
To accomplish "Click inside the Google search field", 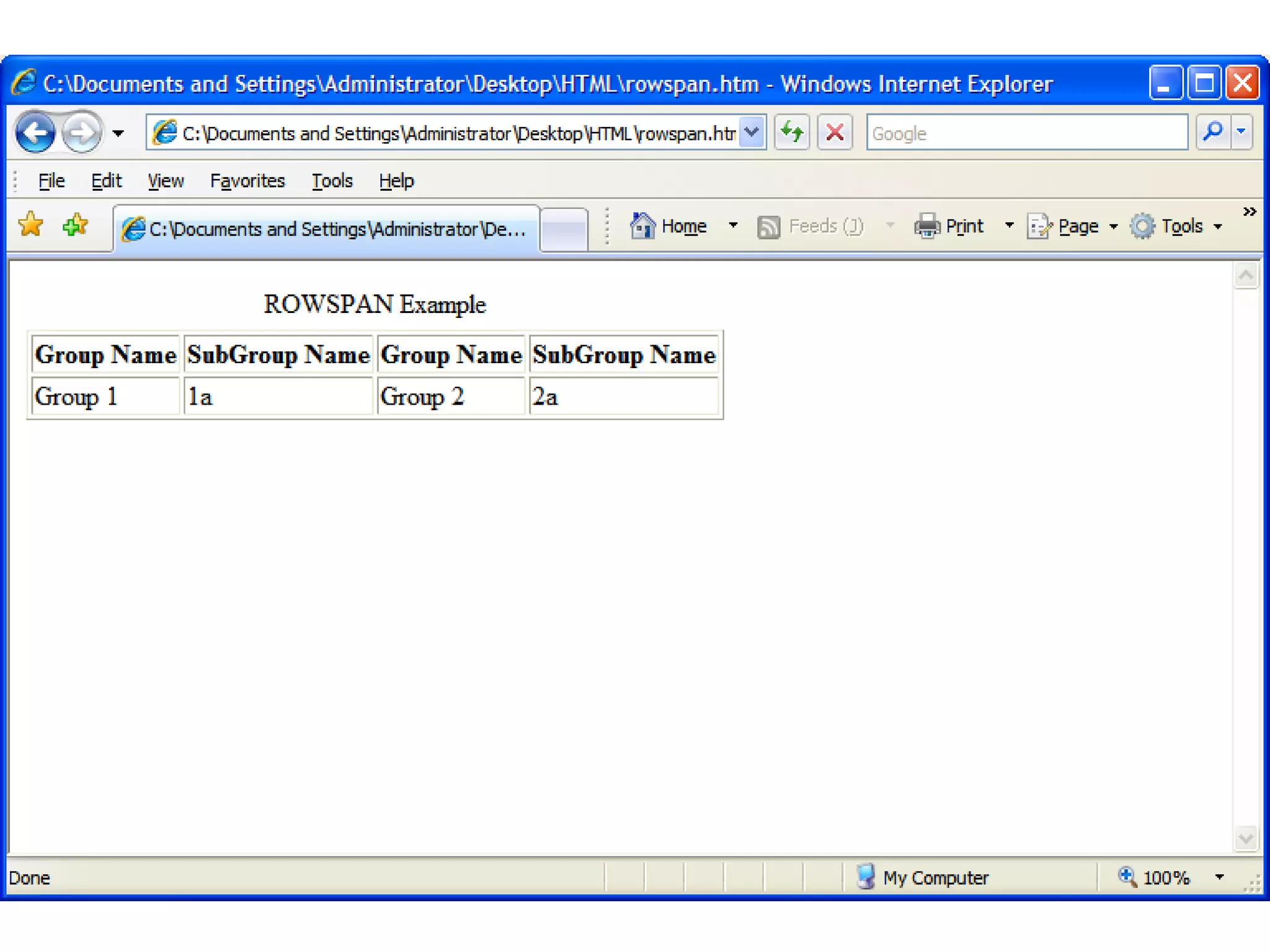I will pos(1026,133).
